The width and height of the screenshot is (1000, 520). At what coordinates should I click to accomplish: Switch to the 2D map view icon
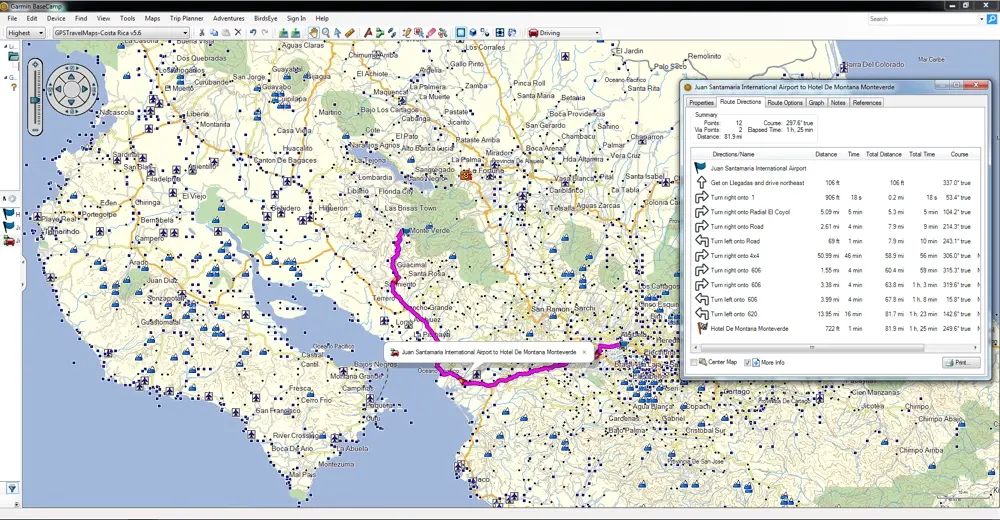point(461,33)
